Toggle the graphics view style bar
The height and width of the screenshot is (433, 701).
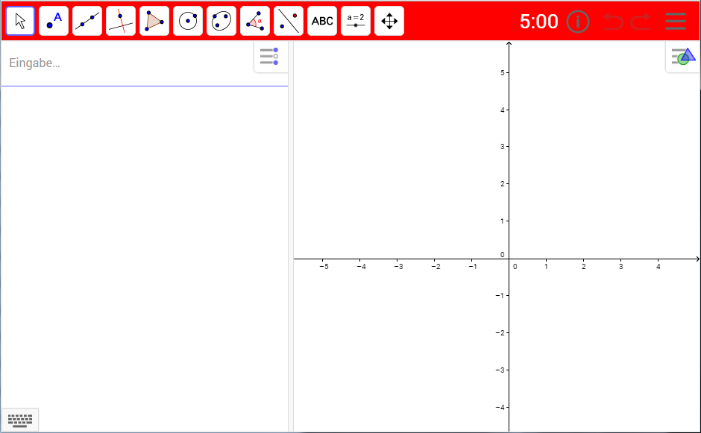pos(684,57)
